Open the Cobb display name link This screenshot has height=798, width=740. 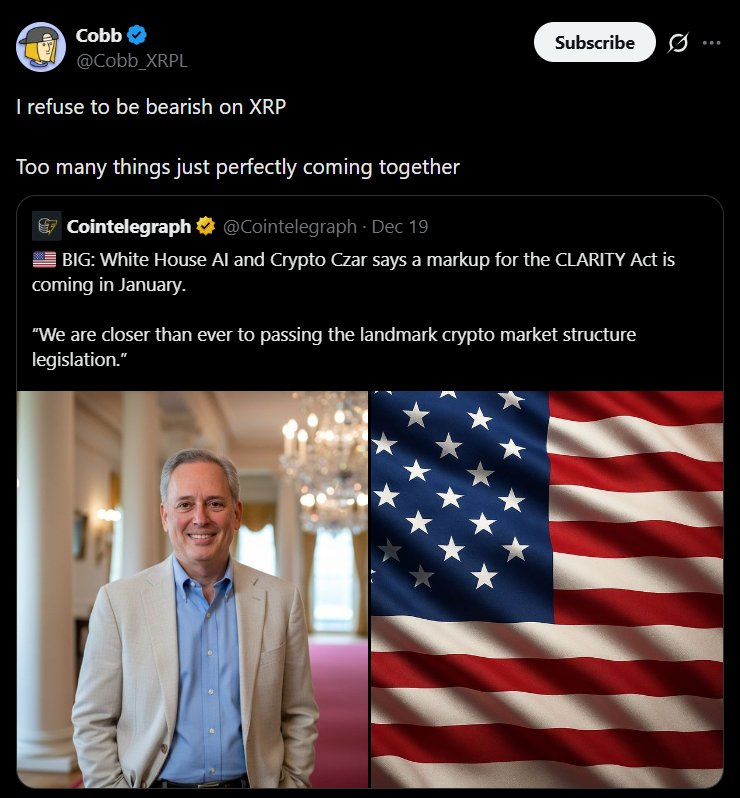pos(98,35)
